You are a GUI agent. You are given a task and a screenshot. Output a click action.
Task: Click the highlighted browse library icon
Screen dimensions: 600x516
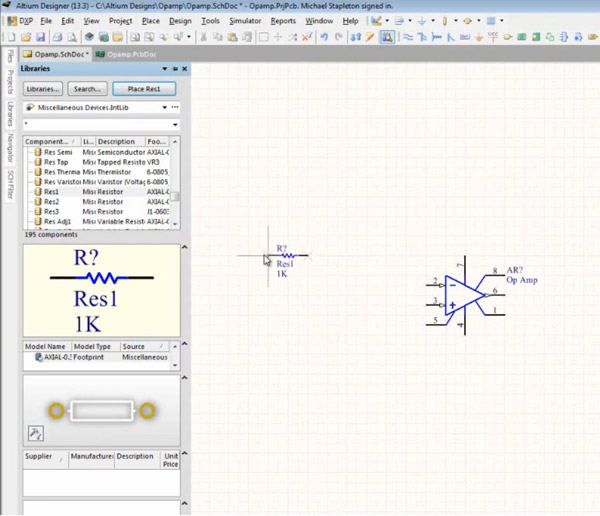click(x=387, y=37)
